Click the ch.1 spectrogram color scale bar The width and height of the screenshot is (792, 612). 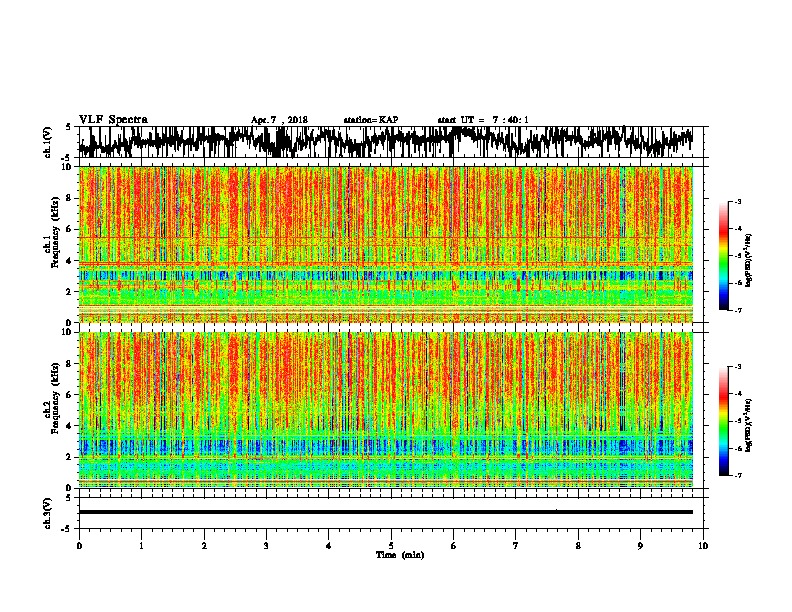[x=723, y=256]
